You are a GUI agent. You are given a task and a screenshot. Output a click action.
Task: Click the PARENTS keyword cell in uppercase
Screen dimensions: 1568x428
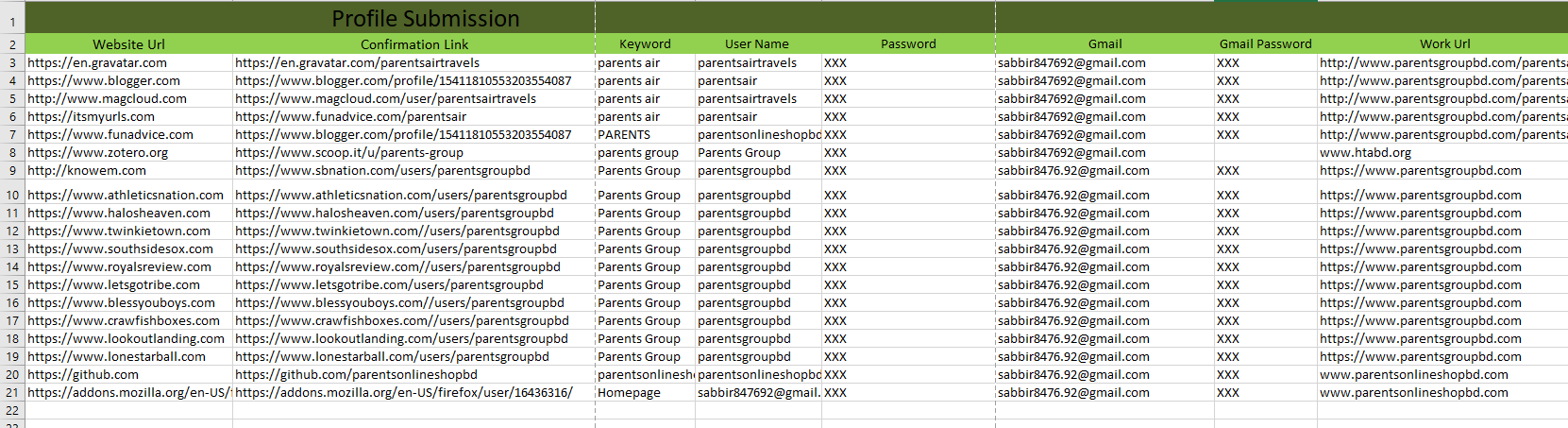point(624,135)
